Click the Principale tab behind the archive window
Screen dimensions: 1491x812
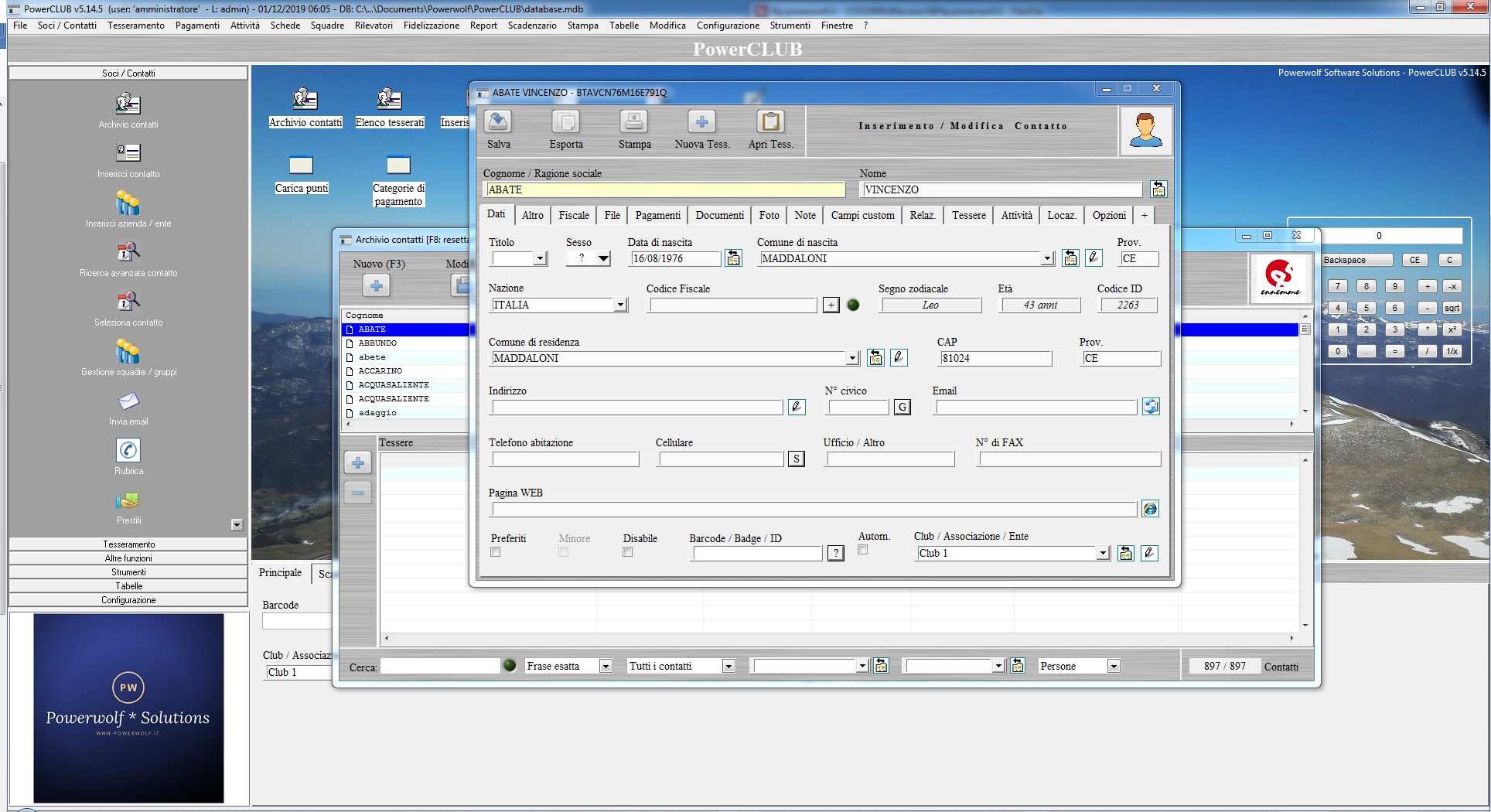click(281, 573)
